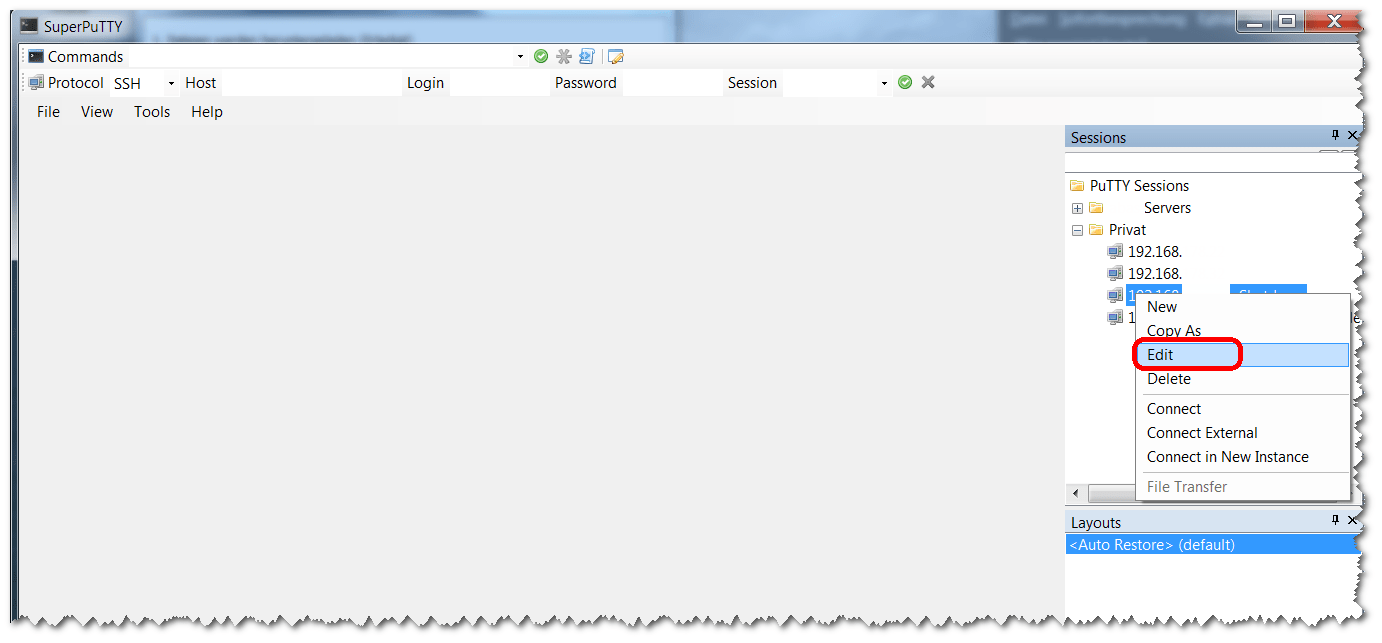Open the Protocol SSH dropdown
The width and height of the screenshot is (1382, 643).
pos(171,84)
